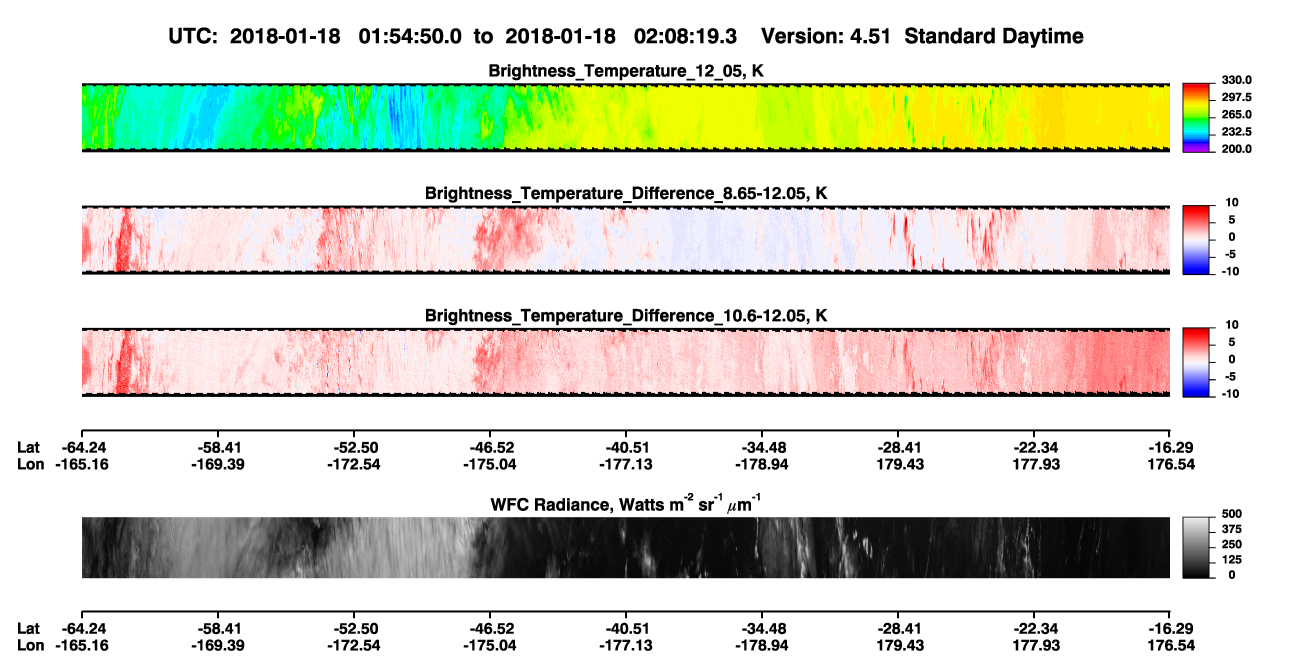Click latitude '-46.52' on the upper axis
This screenshot has height=667, width=1300.
tap(490, 447)
